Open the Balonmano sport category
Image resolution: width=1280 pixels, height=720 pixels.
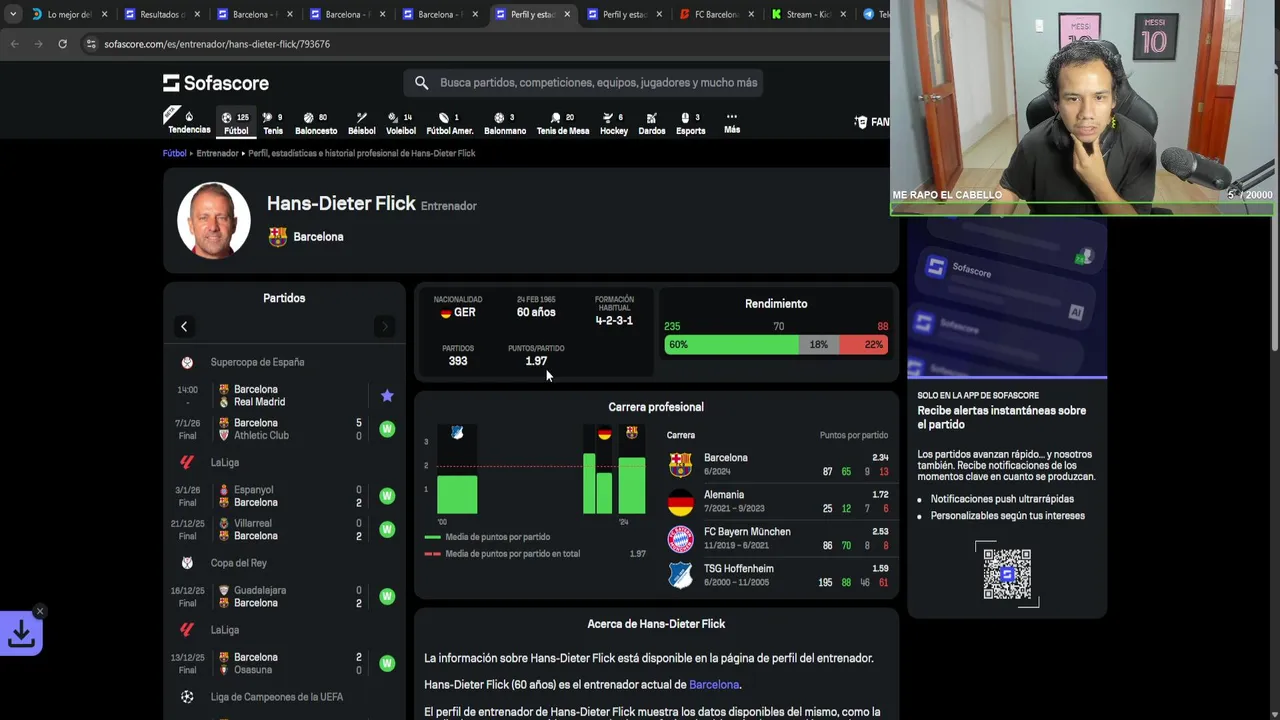pos(505,122)
